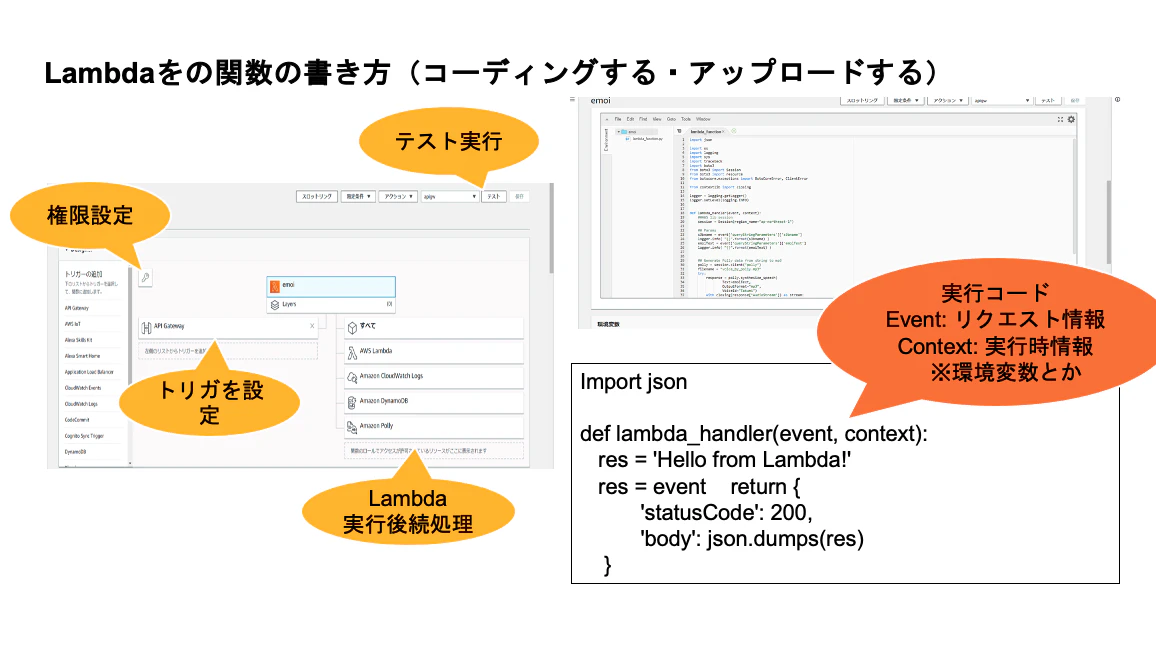Click the Amazon DynamoDB resource icon

point(352,402)
